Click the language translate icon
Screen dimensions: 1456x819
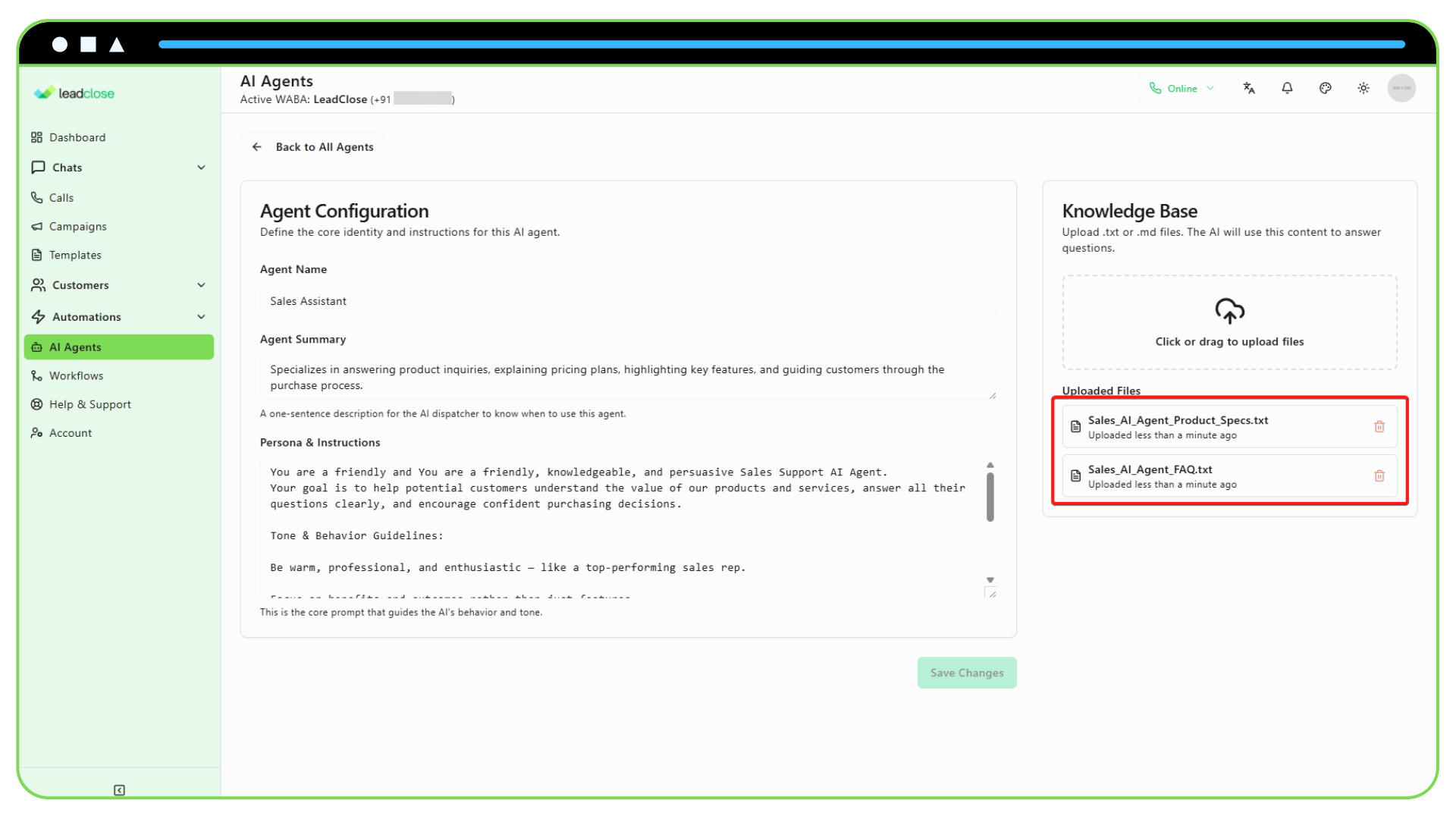point(1249,88)
